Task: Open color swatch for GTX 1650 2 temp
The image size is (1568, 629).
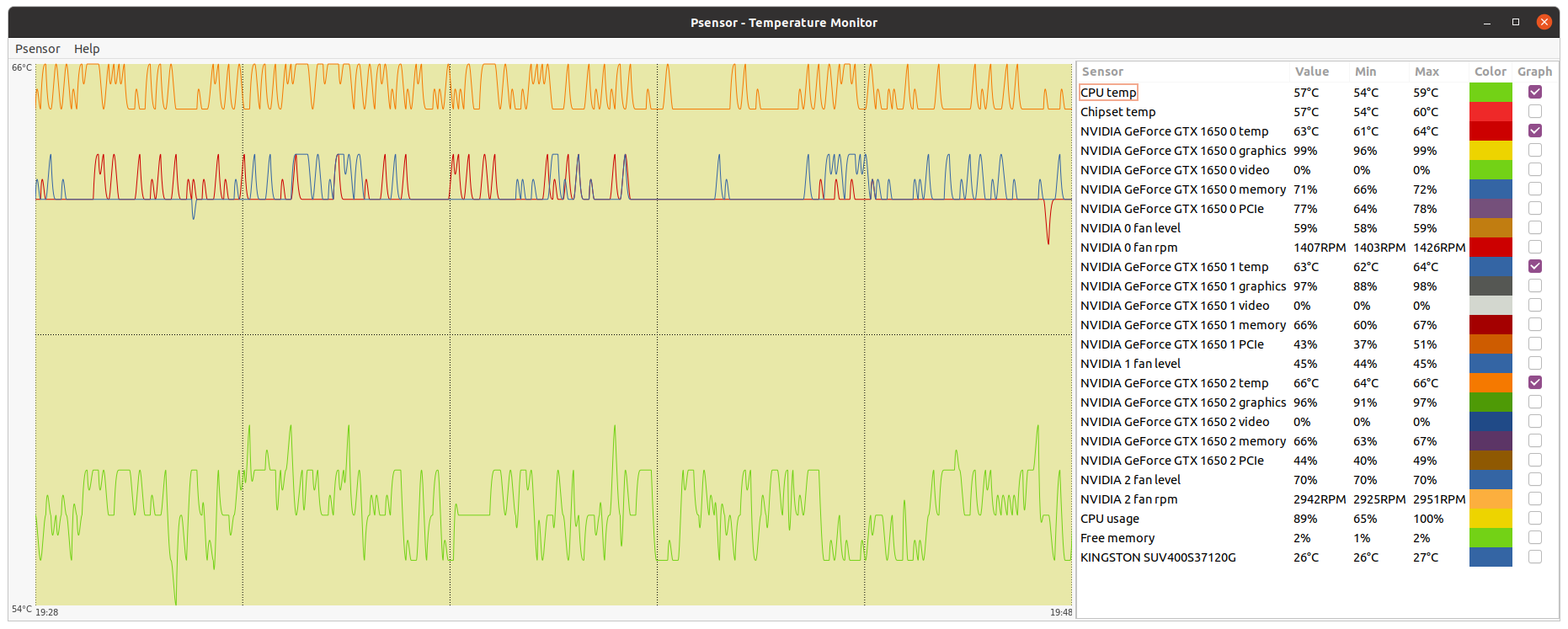Action: 1490,382
